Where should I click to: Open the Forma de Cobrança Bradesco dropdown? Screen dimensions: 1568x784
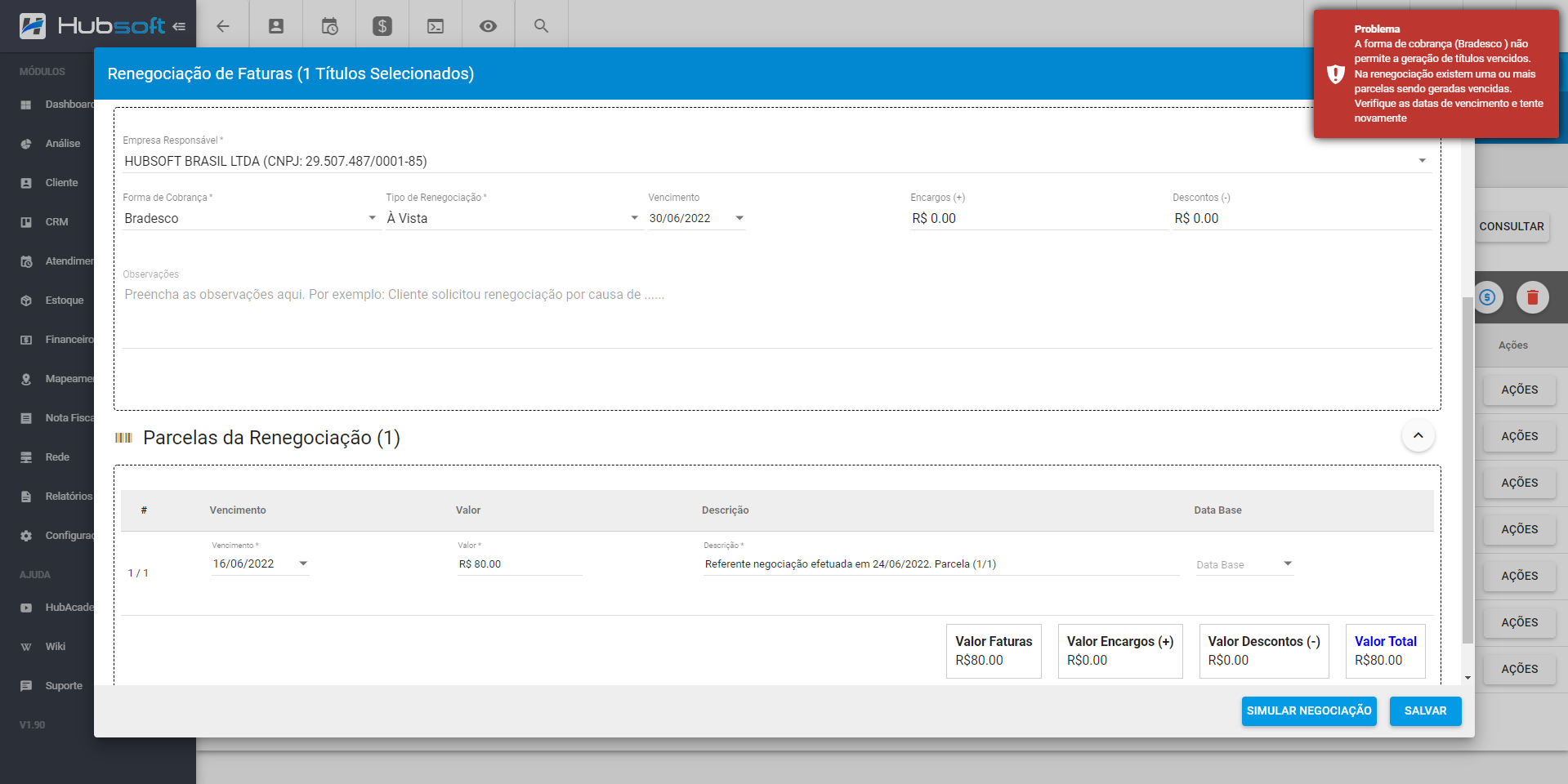tap(251, 218)
